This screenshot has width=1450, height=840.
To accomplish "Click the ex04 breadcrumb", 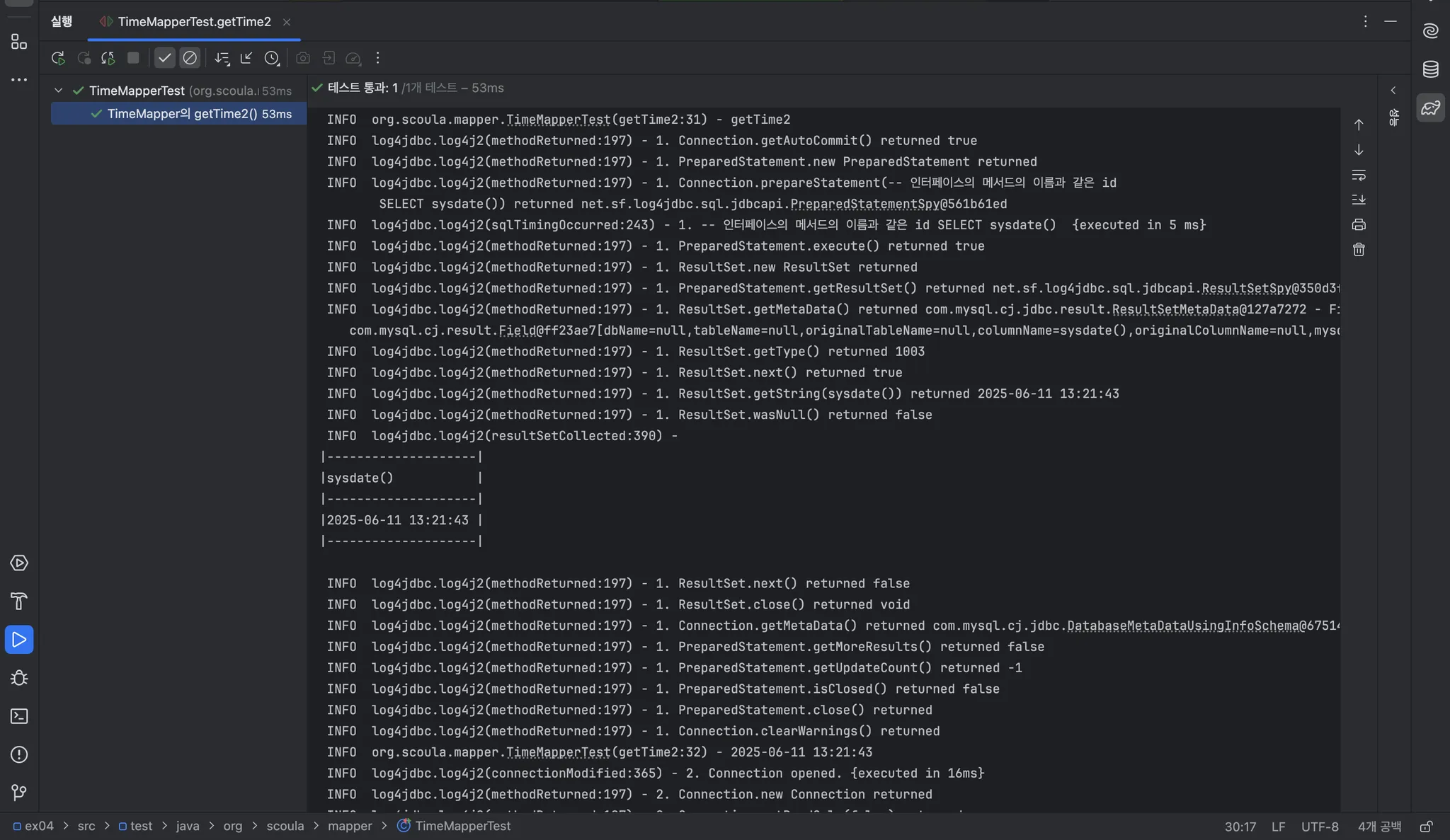I will 33,826.
